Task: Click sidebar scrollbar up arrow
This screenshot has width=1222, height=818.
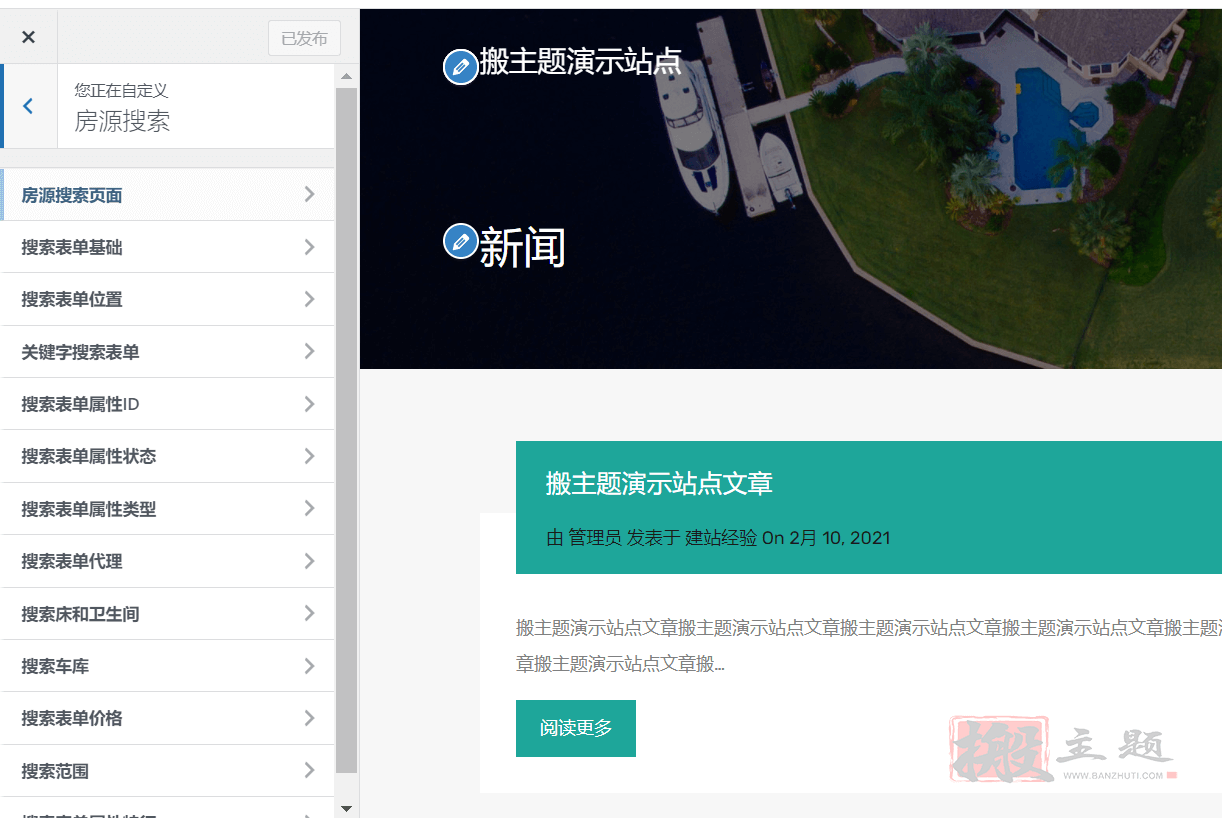Action: coord(347,77)
